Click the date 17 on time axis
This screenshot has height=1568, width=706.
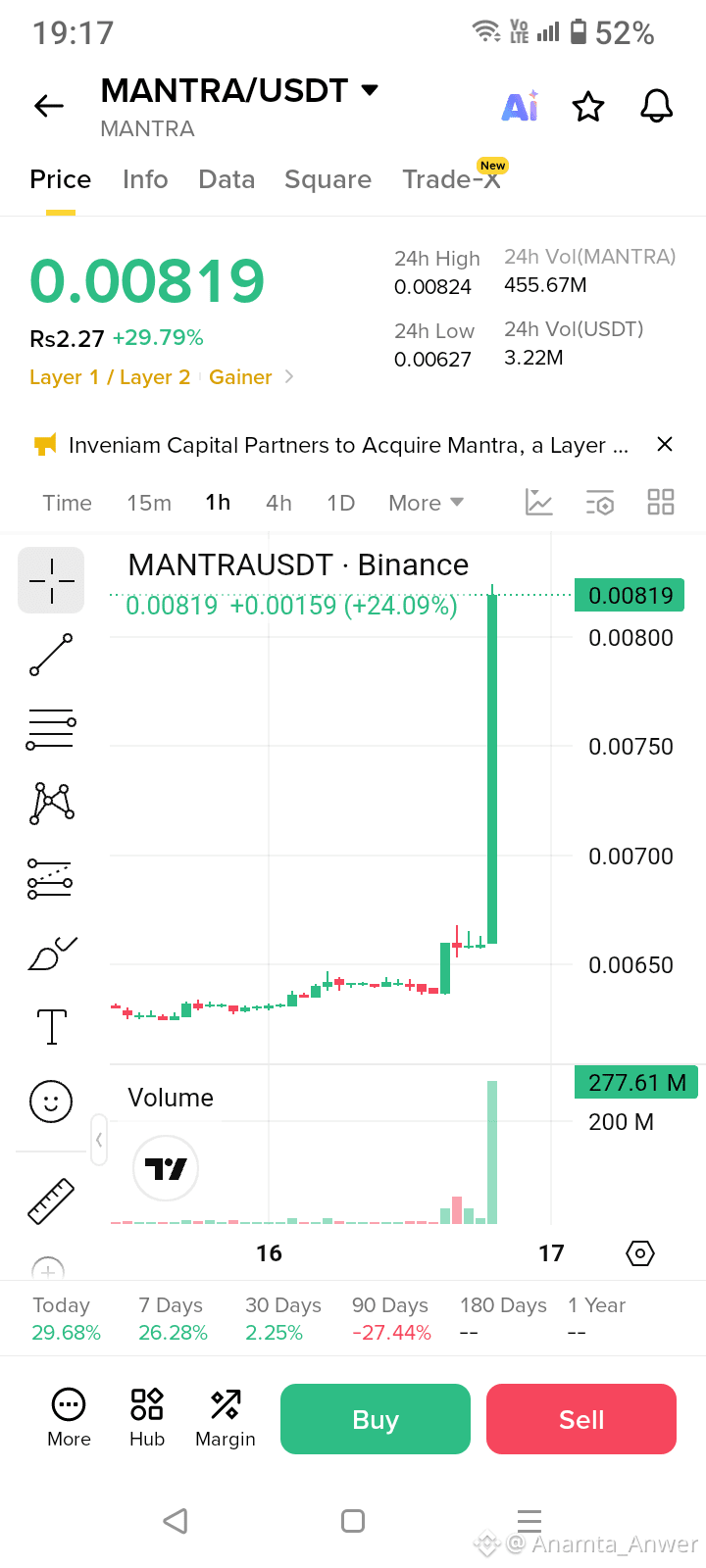[x=551, y=1253]
